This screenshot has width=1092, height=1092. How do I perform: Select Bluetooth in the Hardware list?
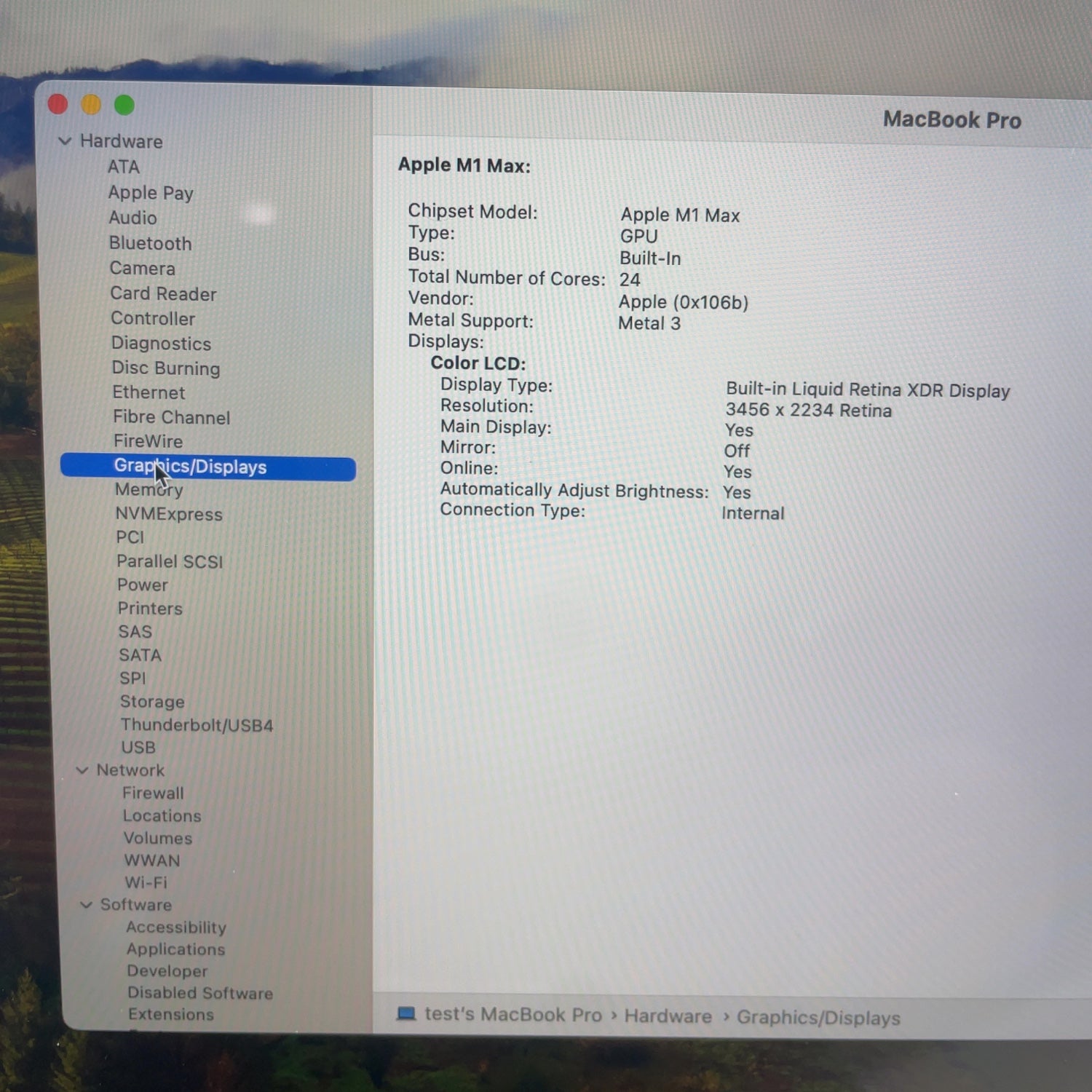150,243
